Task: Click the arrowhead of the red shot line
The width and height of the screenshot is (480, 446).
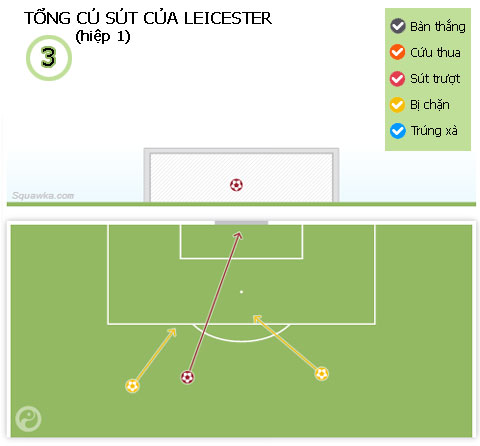Action: (238, 235)
